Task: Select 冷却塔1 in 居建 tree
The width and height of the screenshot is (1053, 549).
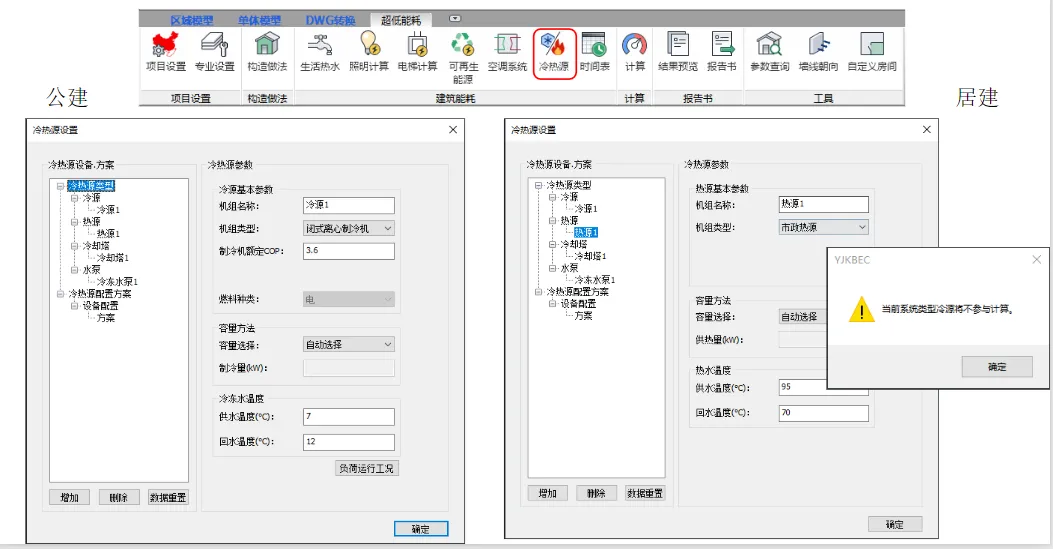Action: click(590, 256)
